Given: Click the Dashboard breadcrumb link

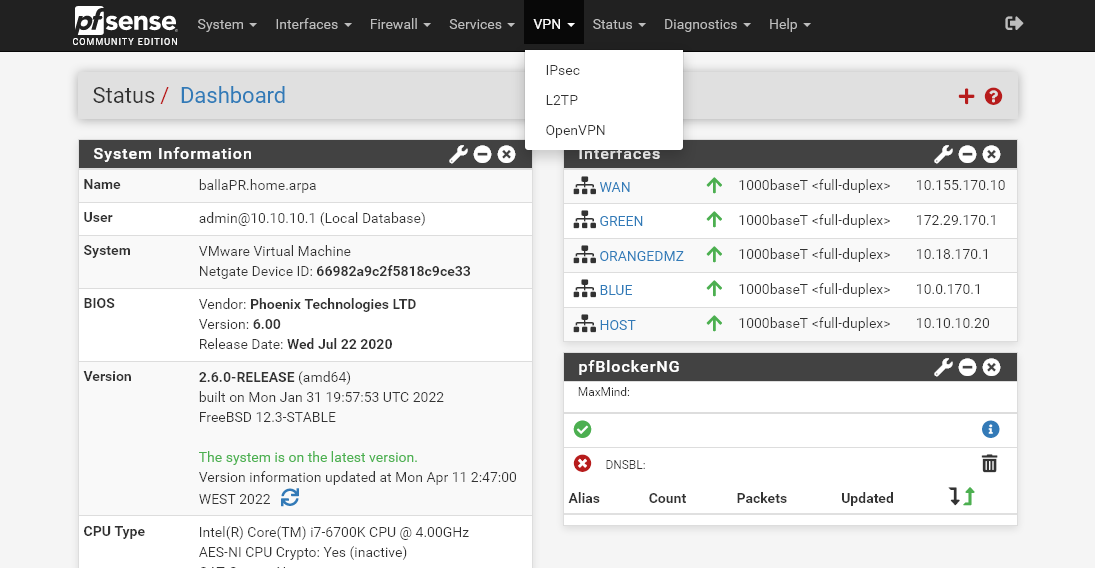Looking at the screenshot, I should click(233, 95).
